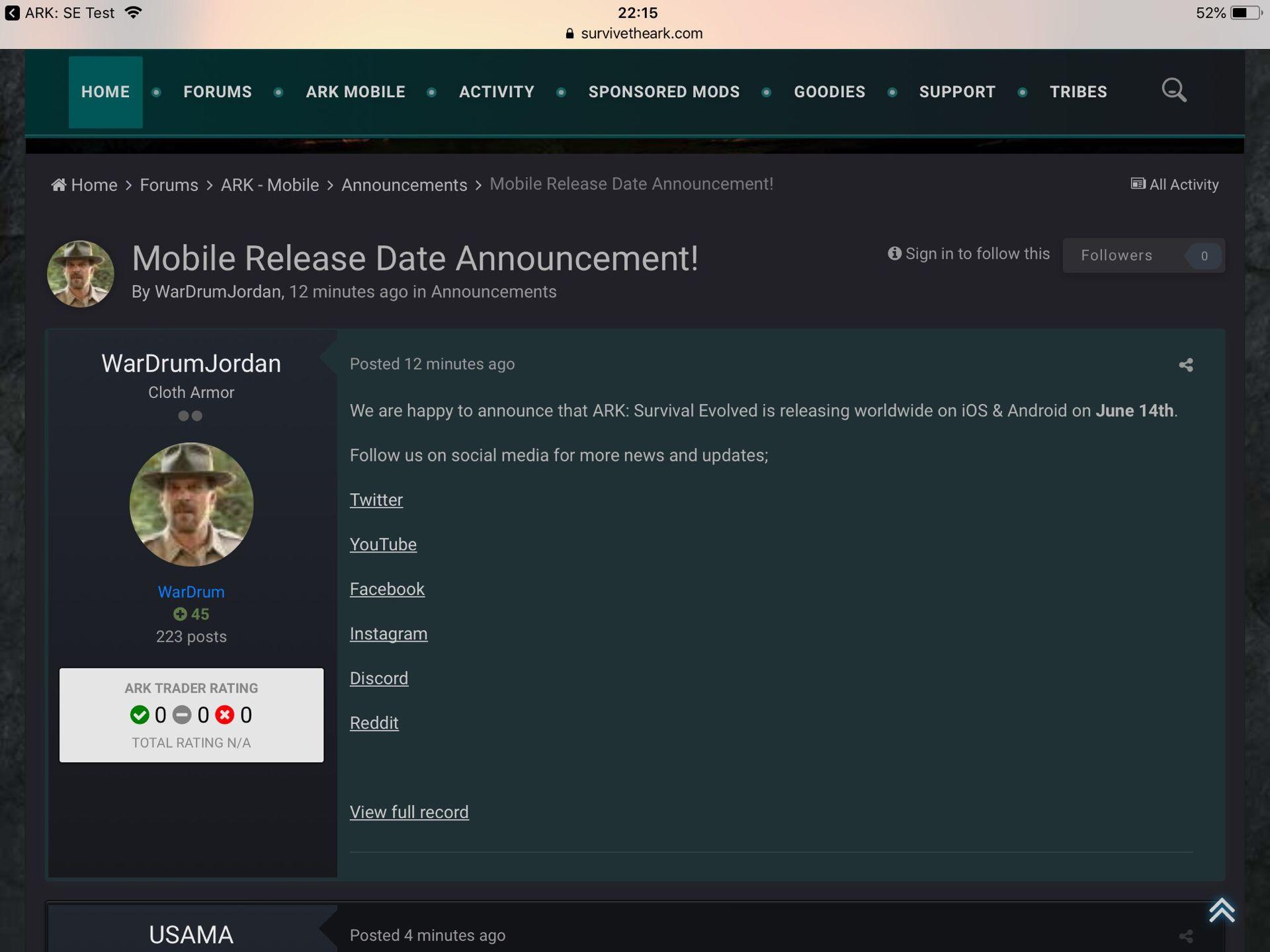Open the site search magnifier icon
The image size is (1270, 952).
coord(1174,91)
